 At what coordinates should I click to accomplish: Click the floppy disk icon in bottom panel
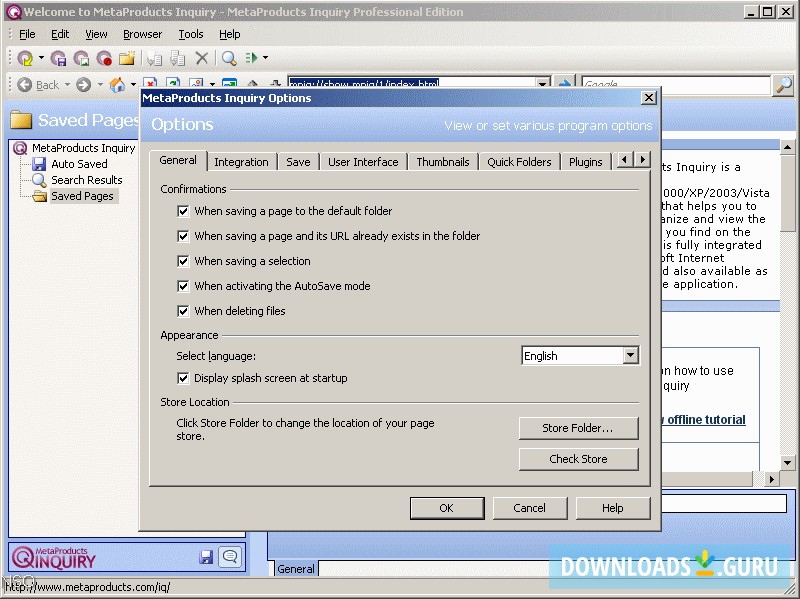click(207, 555)
